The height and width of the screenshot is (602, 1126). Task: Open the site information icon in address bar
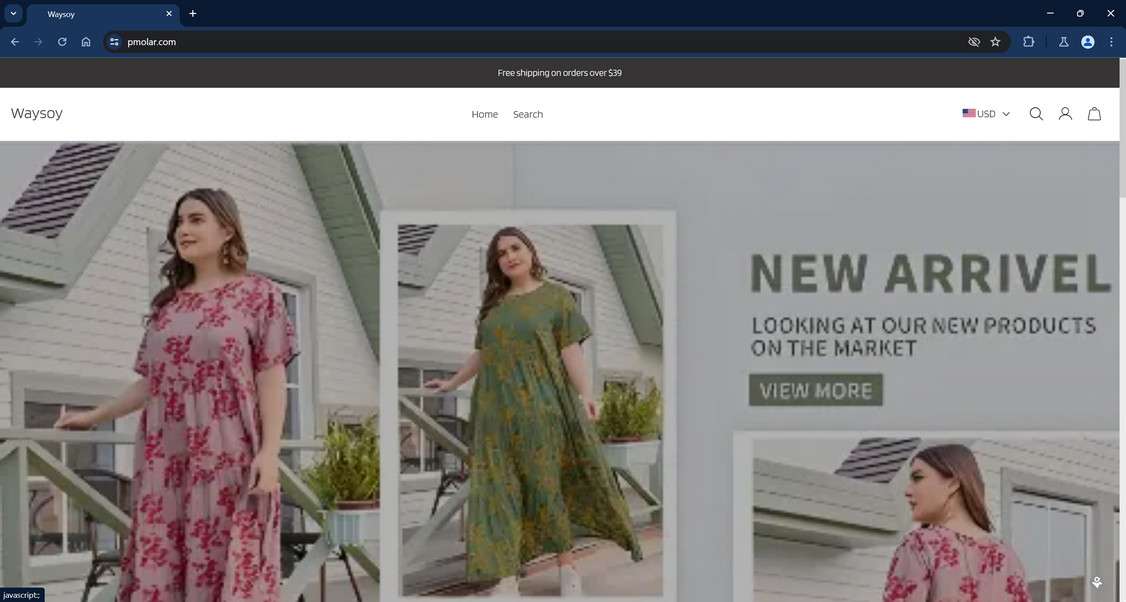click(x=114, y=42)
